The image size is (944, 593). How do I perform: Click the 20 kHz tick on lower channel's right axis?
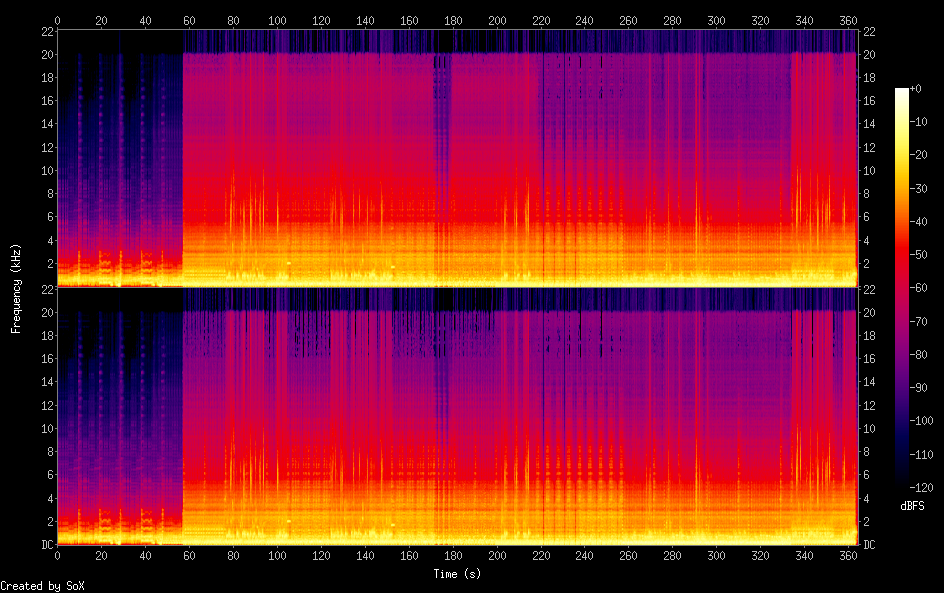868,312
